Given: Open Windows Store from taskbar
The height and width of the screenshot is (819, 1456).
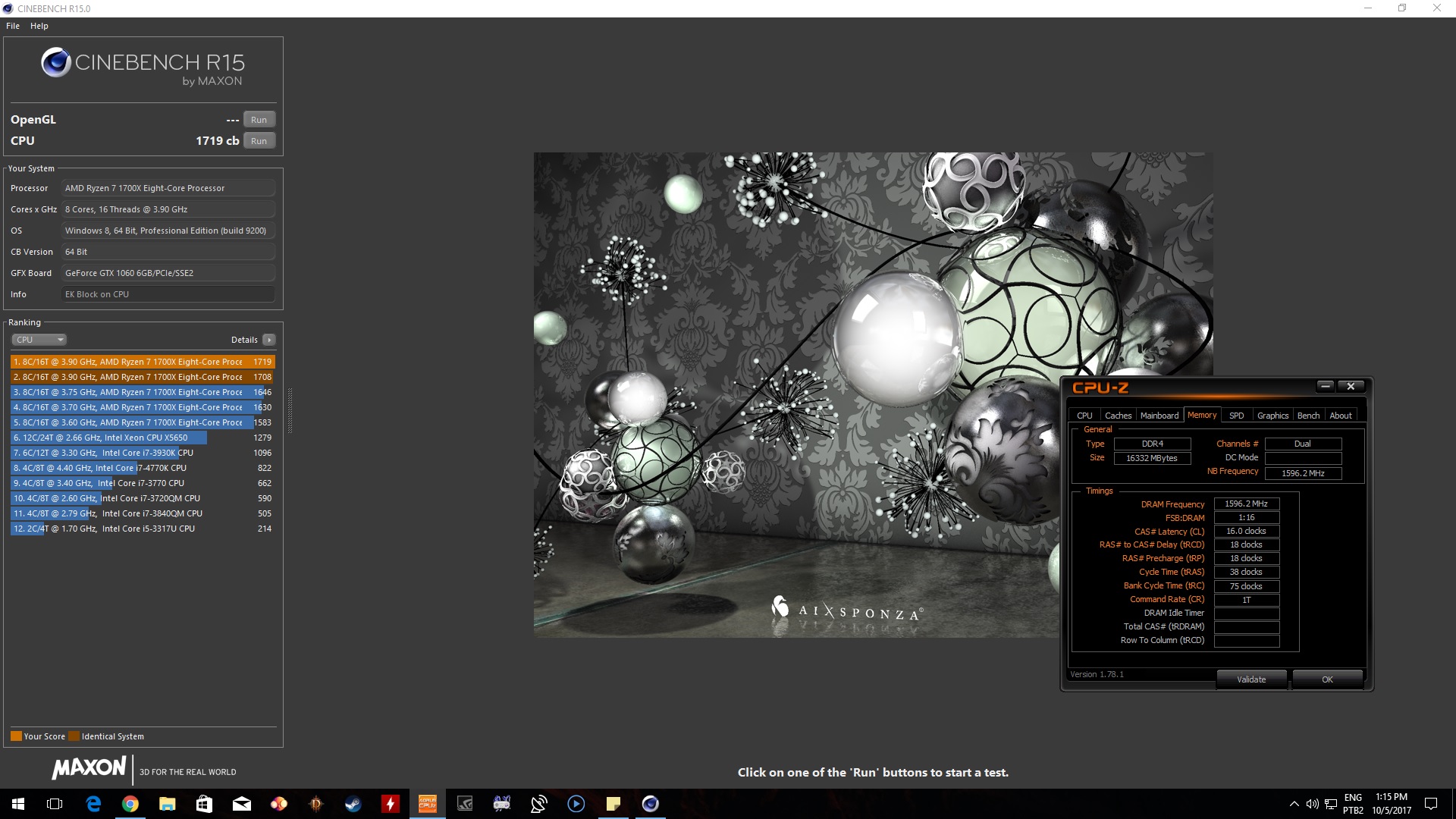Looking at the screenshot, I should pos(204,804).
